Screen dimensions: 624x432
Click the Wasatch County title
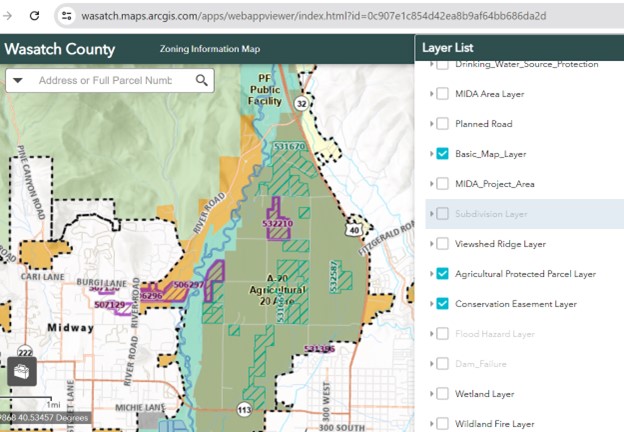pyautogui.click(x=60, y=49)
